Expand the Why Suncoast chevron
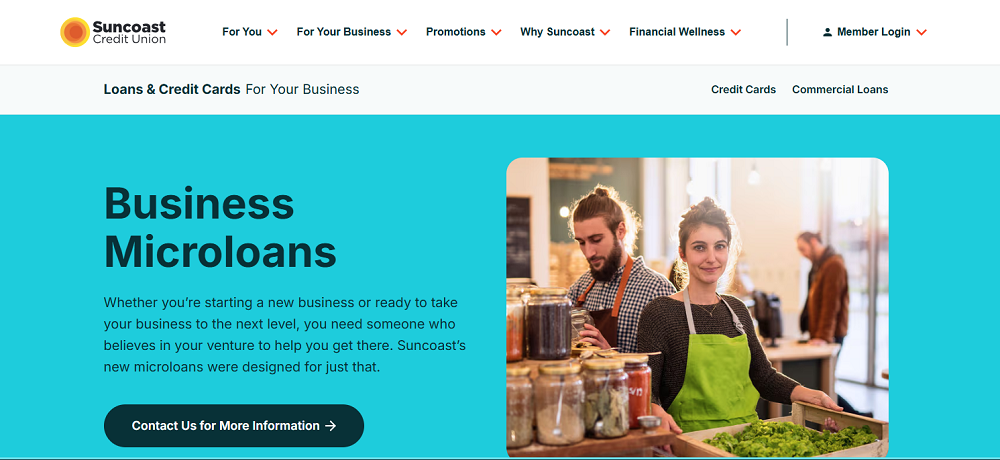This screenshot has width=1000, height=460. pos(605,32)
